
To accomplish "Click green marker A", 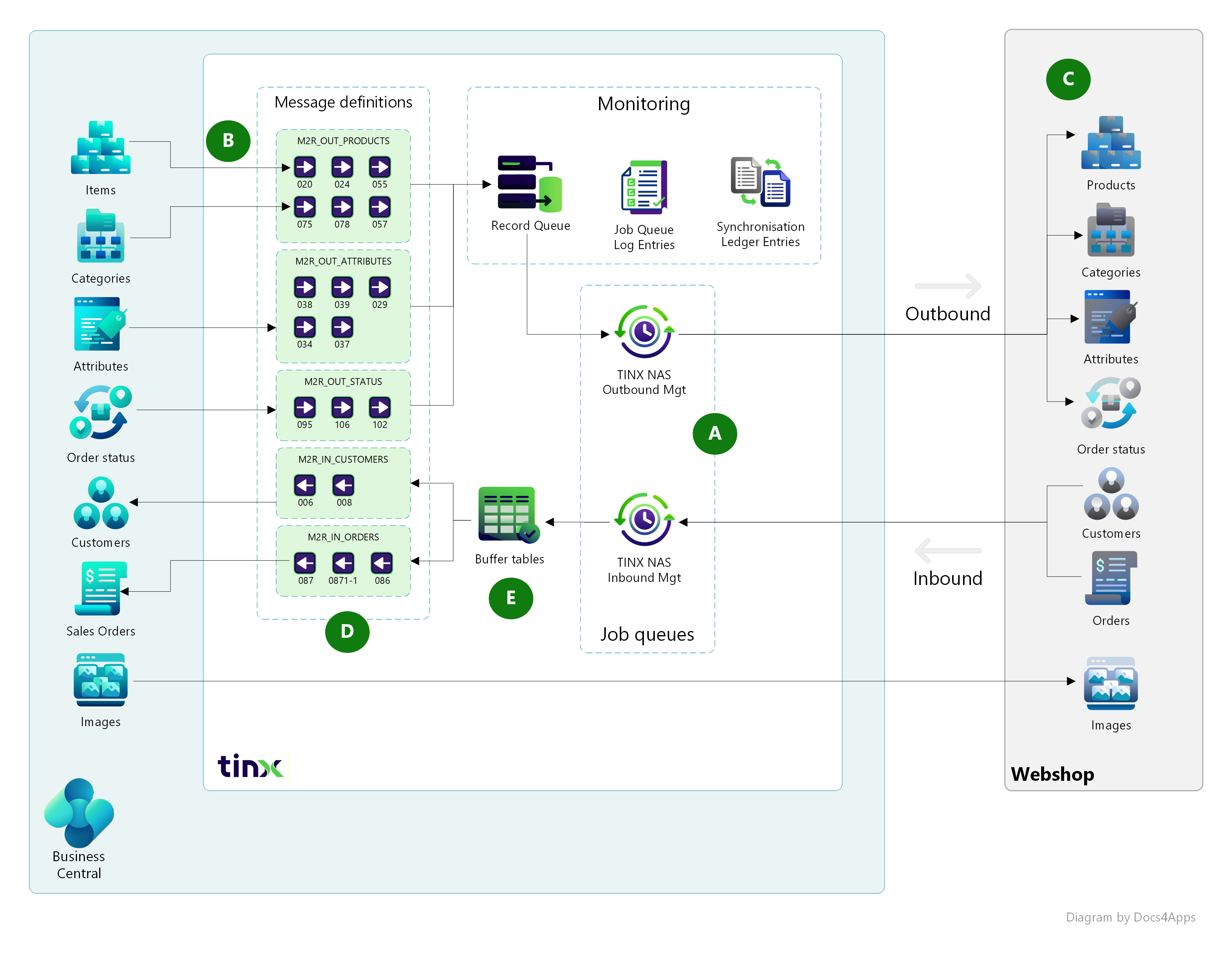I will [x=715, y=434].
